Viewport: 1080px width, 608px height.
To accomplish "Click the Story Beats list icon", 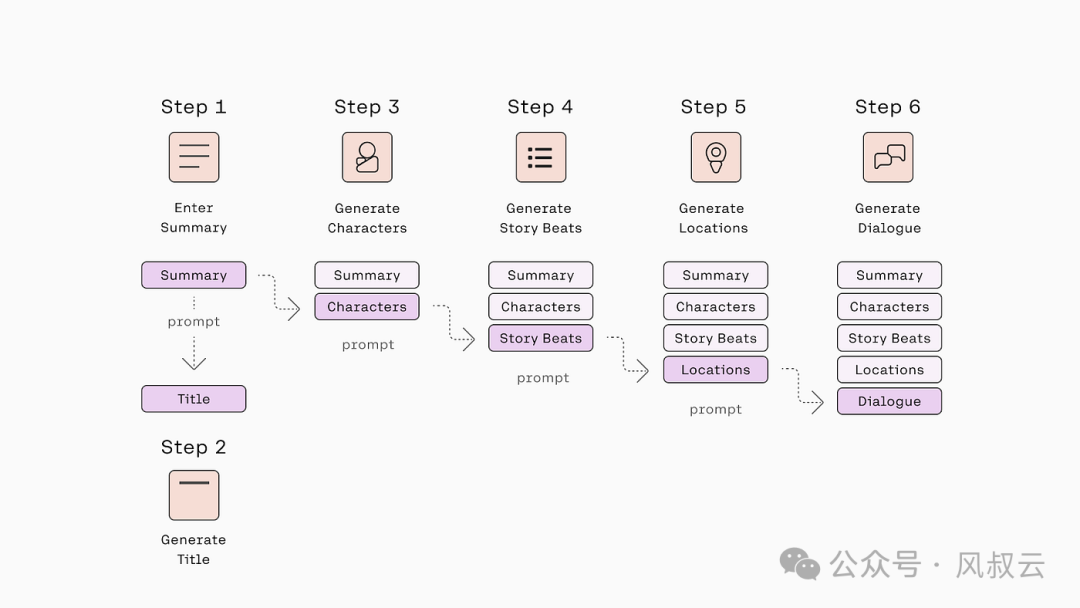I will point(540,157).
